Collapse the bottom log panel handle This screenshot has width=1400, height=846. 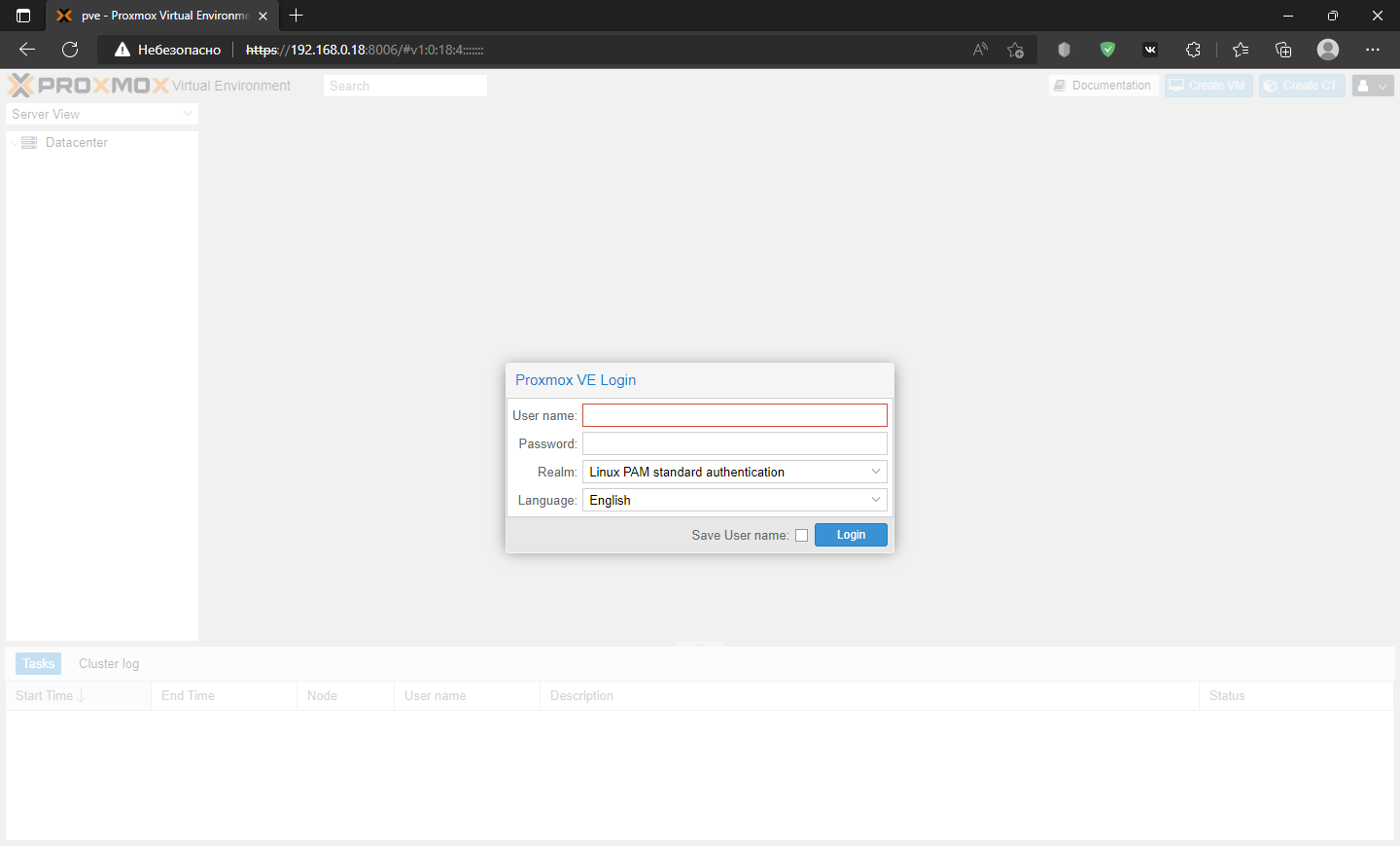coord(700,644)
